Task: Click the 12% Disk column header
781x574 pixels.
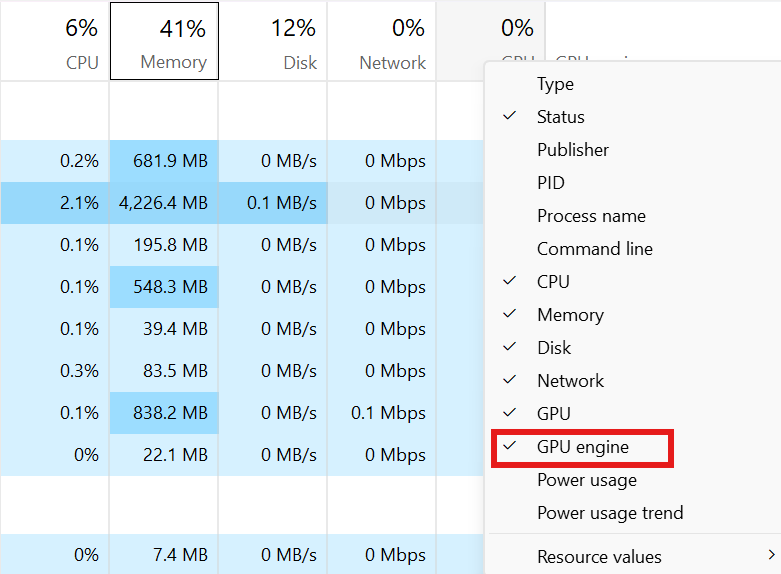Action: pyautogui.click(x=273, y=41)
